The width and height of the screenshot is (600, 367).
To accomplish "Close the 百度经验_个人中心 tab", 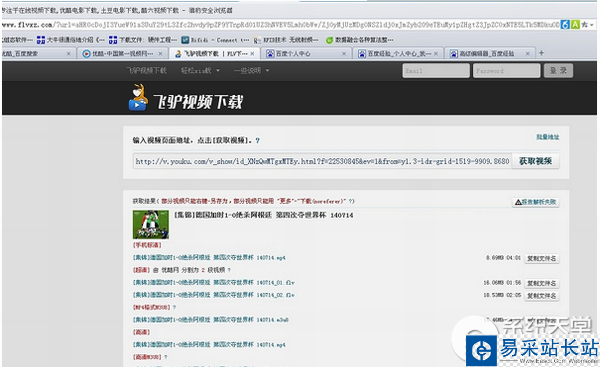I will (436, 54).
